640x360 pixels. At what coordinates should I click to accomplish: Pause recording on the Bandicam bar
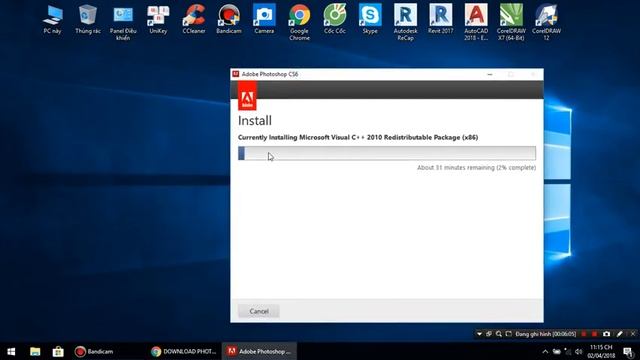pyautogui.click(x=584, y=334)
